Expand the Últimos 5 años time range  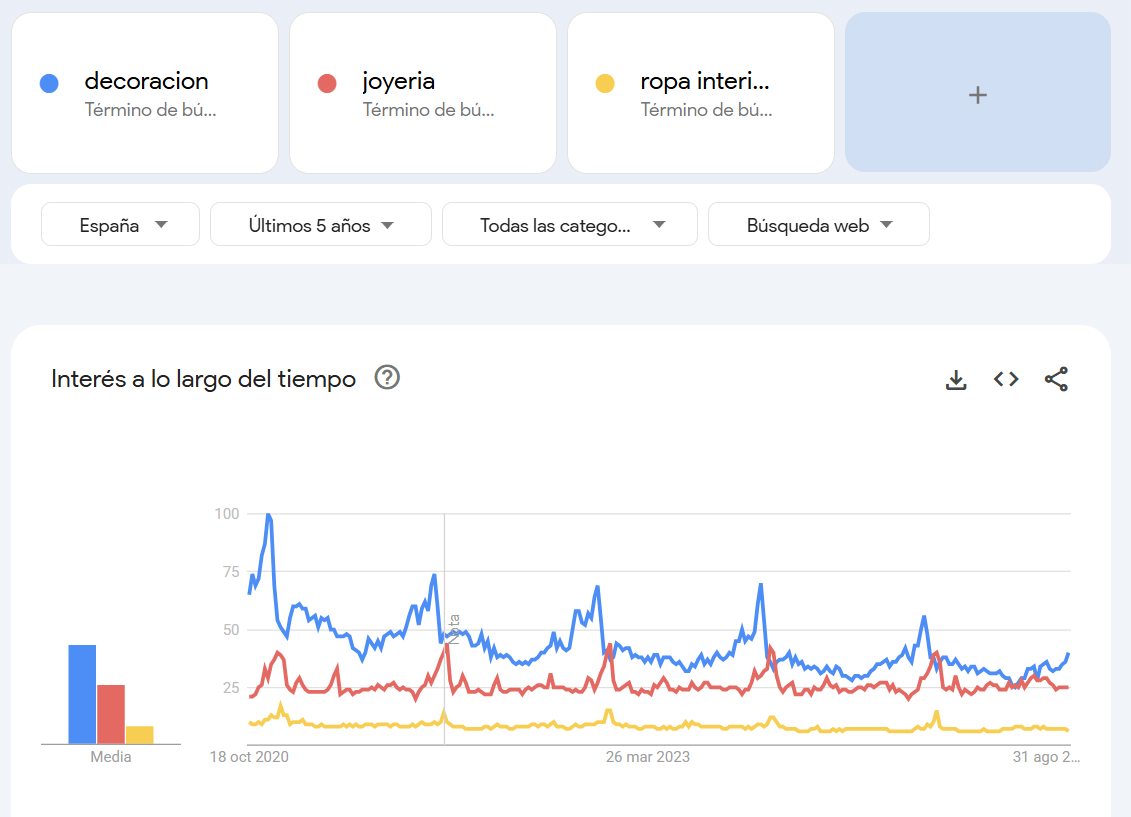point(320,225)
